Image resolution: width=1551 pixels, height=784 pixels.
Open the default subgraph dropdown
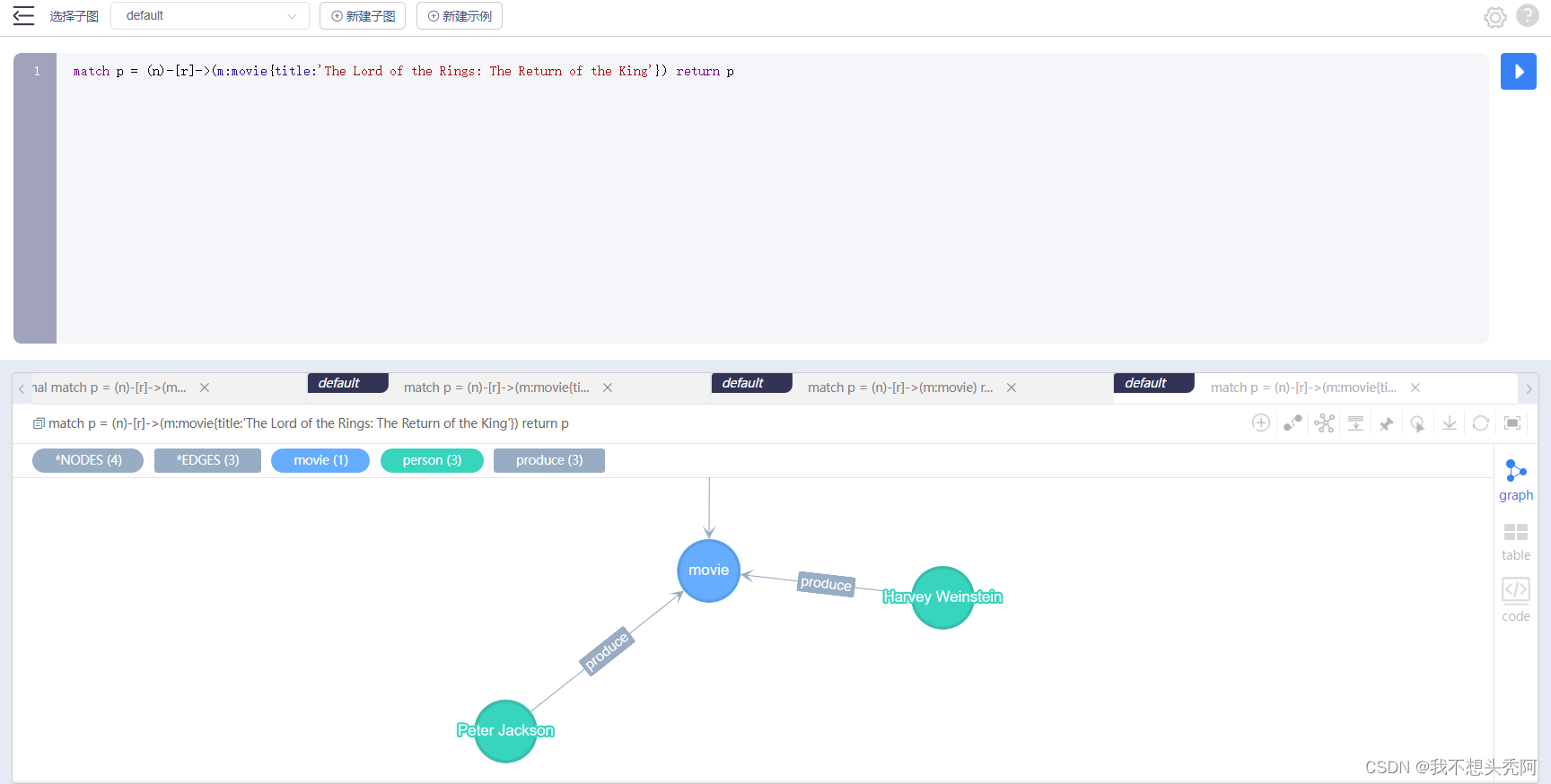pyautogui.click(x=210, y=16)
